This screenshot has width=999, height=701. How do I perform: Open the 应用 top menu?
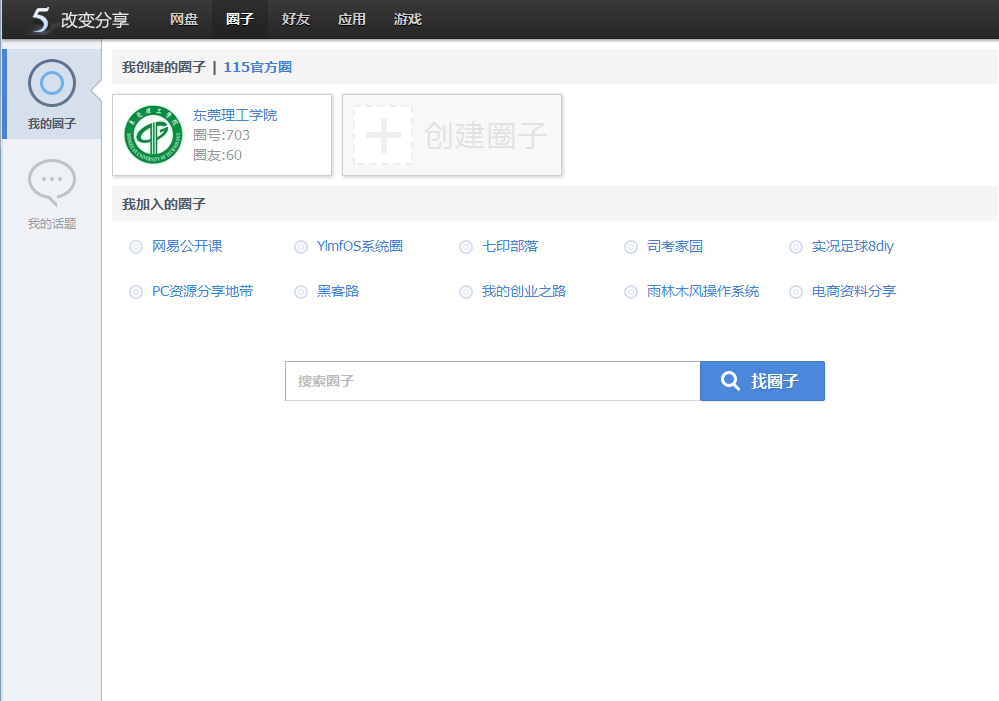point(352,19)
